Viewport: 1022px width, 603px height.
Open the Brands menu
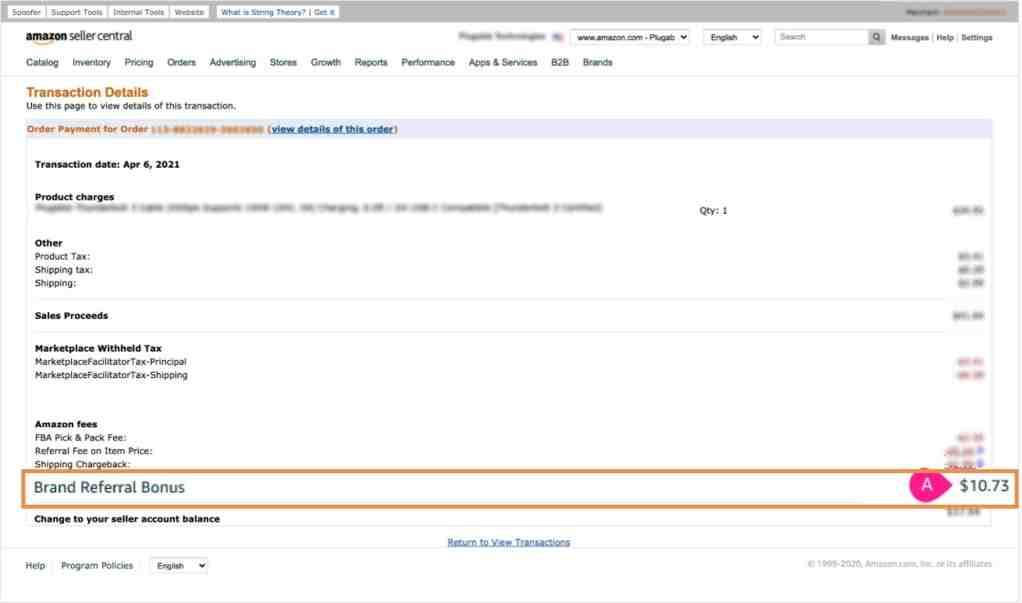(597, 63)
